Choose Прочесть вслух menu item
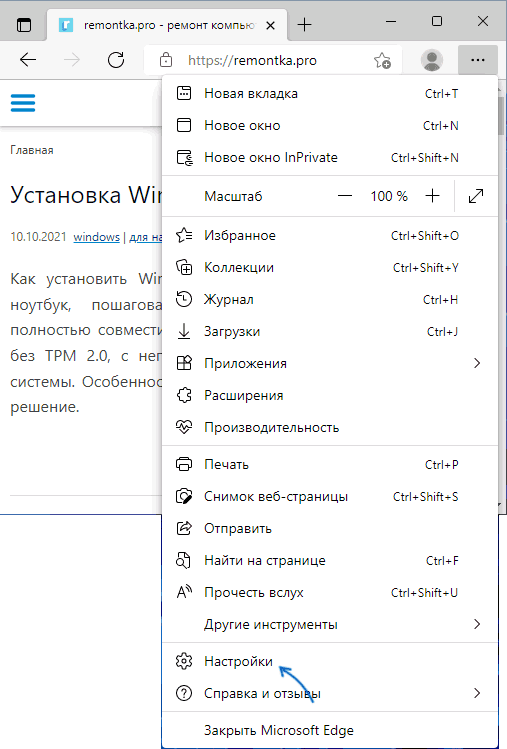Viewport: 507px width, 749px height. tap(330, 592)
